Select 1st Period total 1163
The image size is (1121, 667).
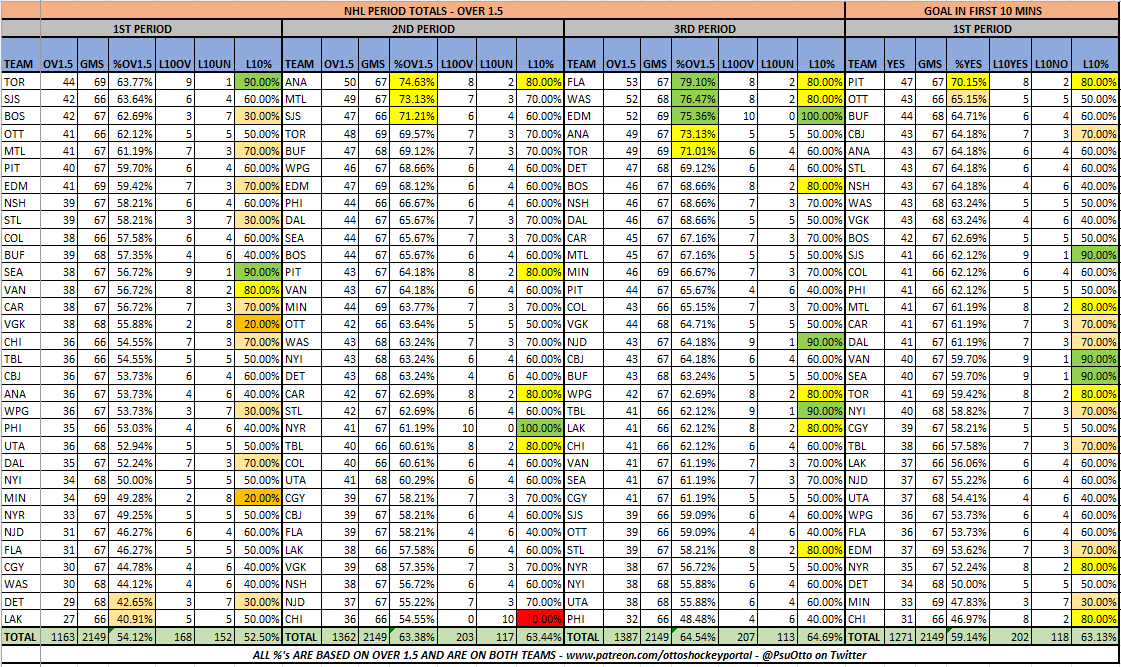(x=59, y=636)
